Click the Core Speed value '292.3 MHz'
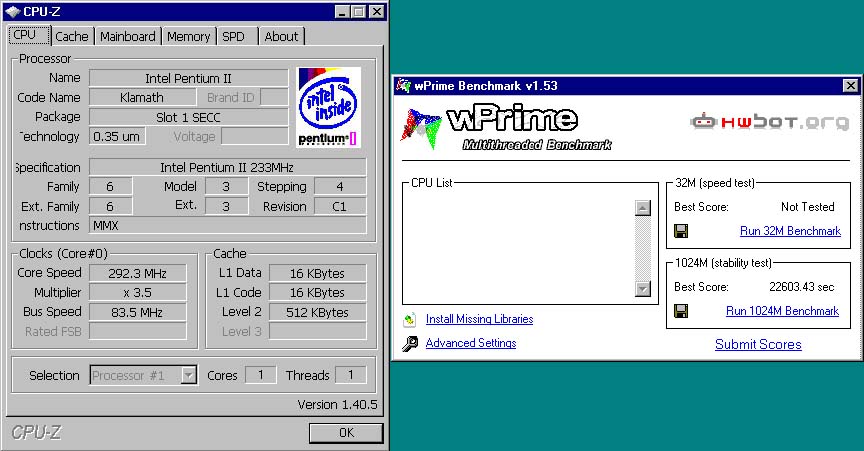864x451 pixels. tap(138, 273)
